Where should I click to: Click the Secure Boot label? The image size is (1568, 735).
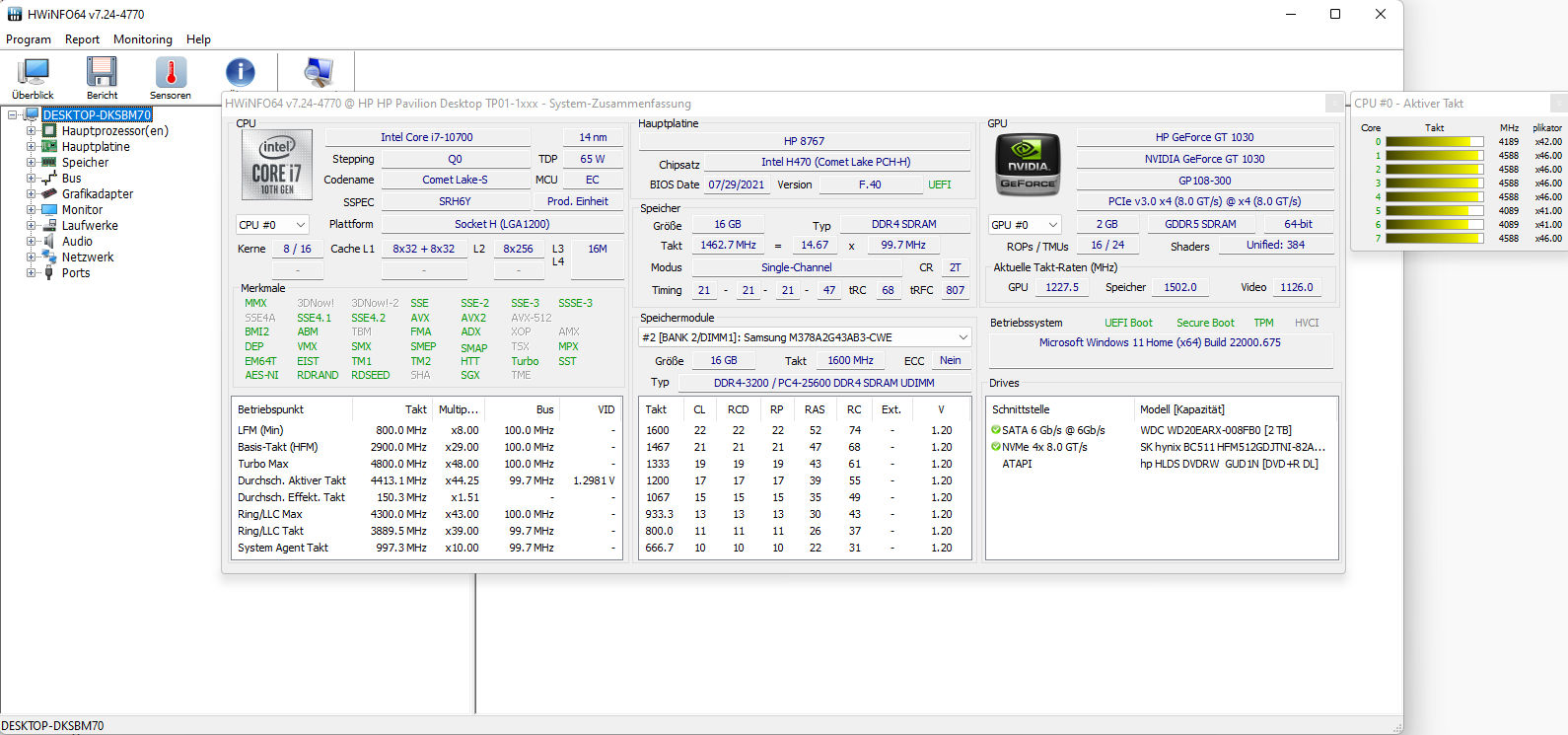coord(1205,323)
